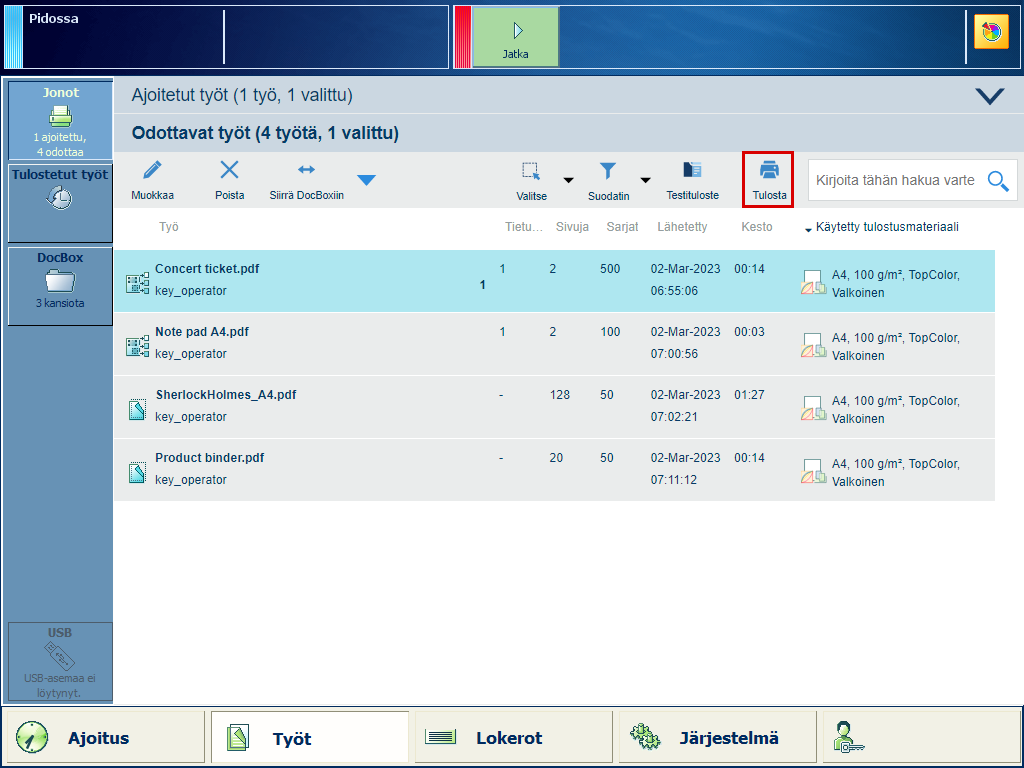Click 500 sets for Concert ticket
This screenshot has height=768, width=1024.
(x=610, y=268)
